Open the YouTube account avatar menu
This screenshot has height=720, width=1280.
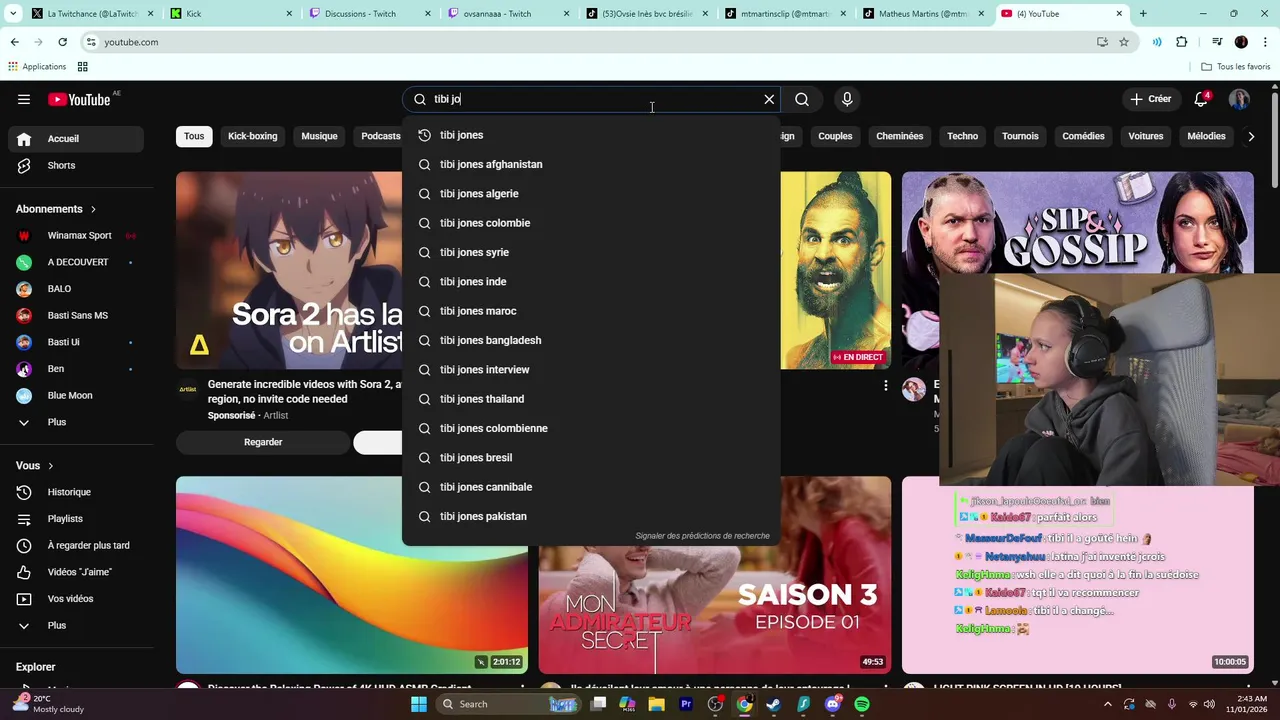1239,99
